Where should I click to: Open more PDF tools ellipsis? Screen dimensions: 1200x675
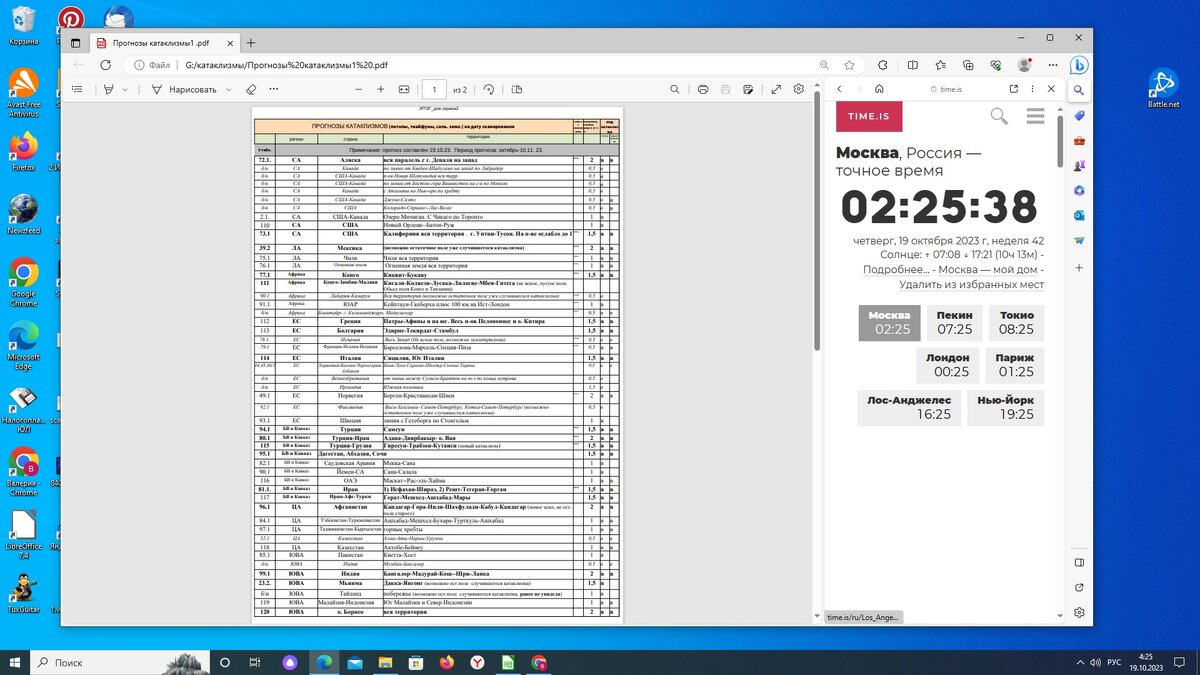coord(274,89)
